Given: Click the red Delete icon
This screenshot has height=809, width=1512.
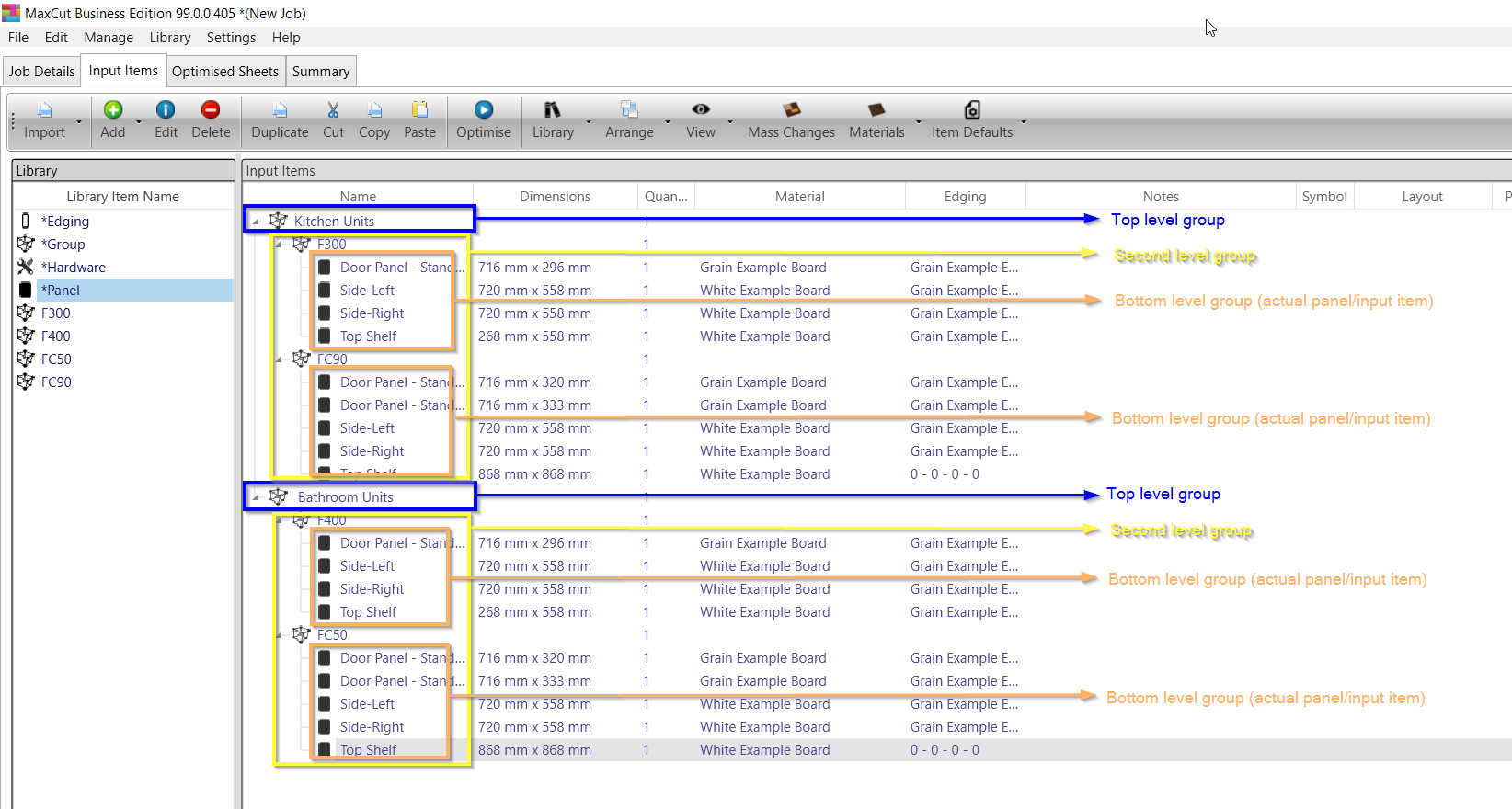Looking at the screenshot, I should (211, 110).
